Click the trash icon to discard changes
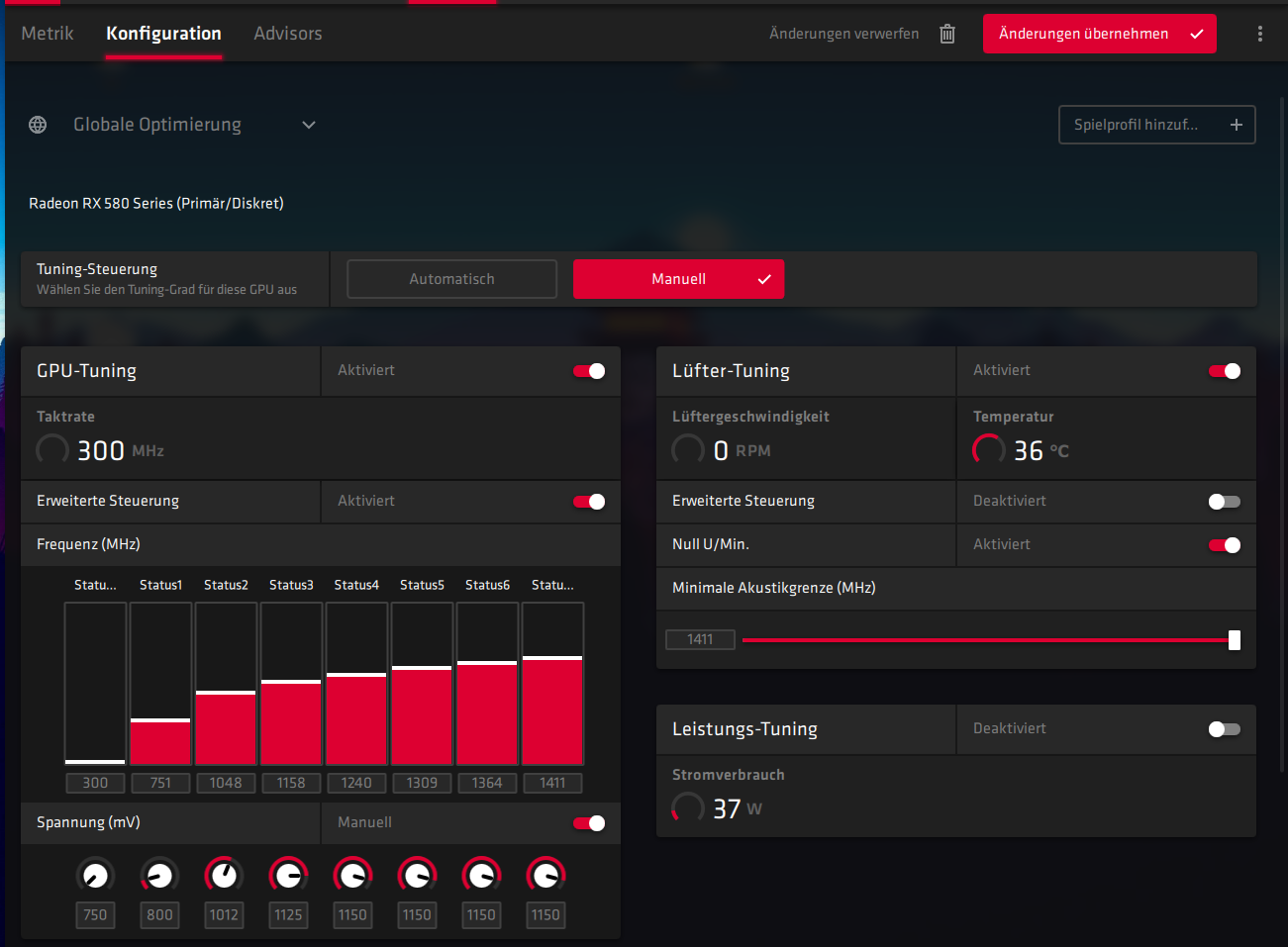Viewport: 1288px width, 947px height. [947, 34]
